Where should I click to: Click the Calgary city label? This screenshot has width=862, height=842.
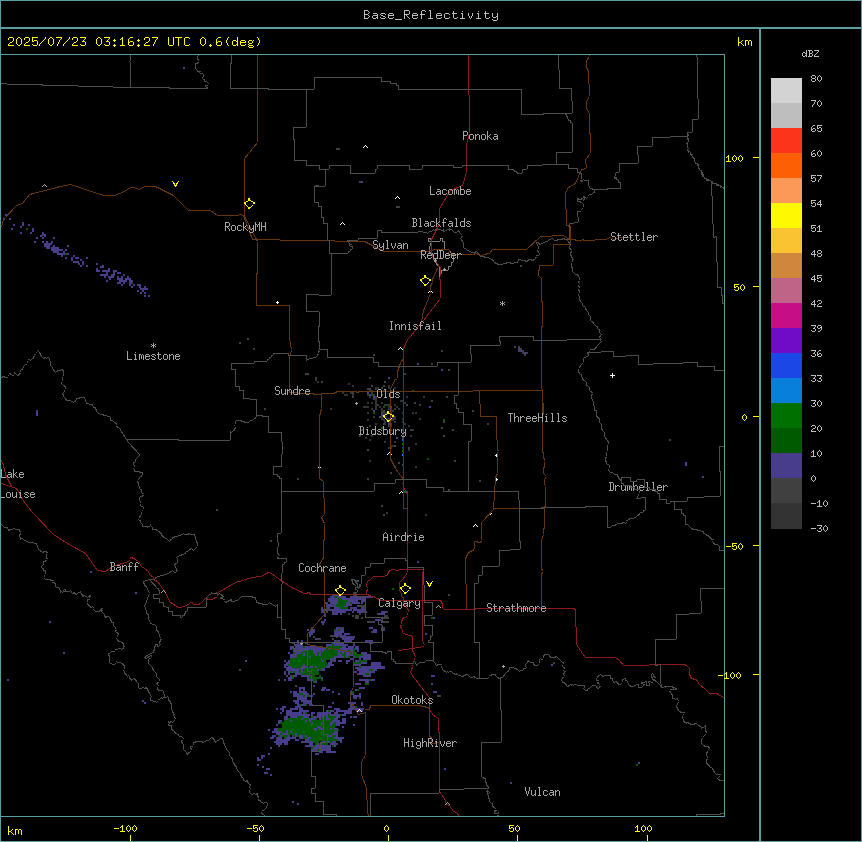point(399,603)
